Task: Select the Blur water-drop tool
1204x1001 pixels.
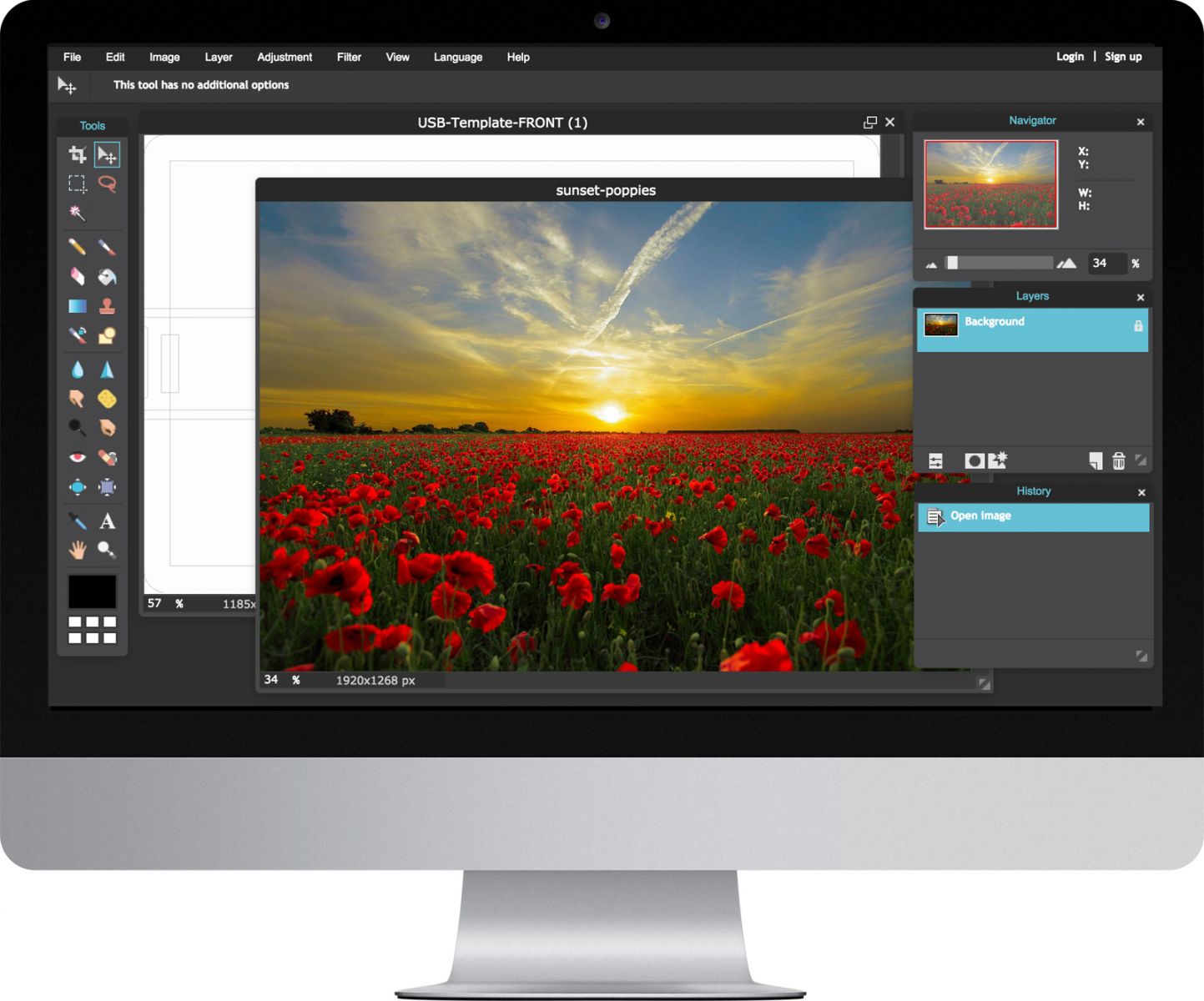Action: coord(78,370)
